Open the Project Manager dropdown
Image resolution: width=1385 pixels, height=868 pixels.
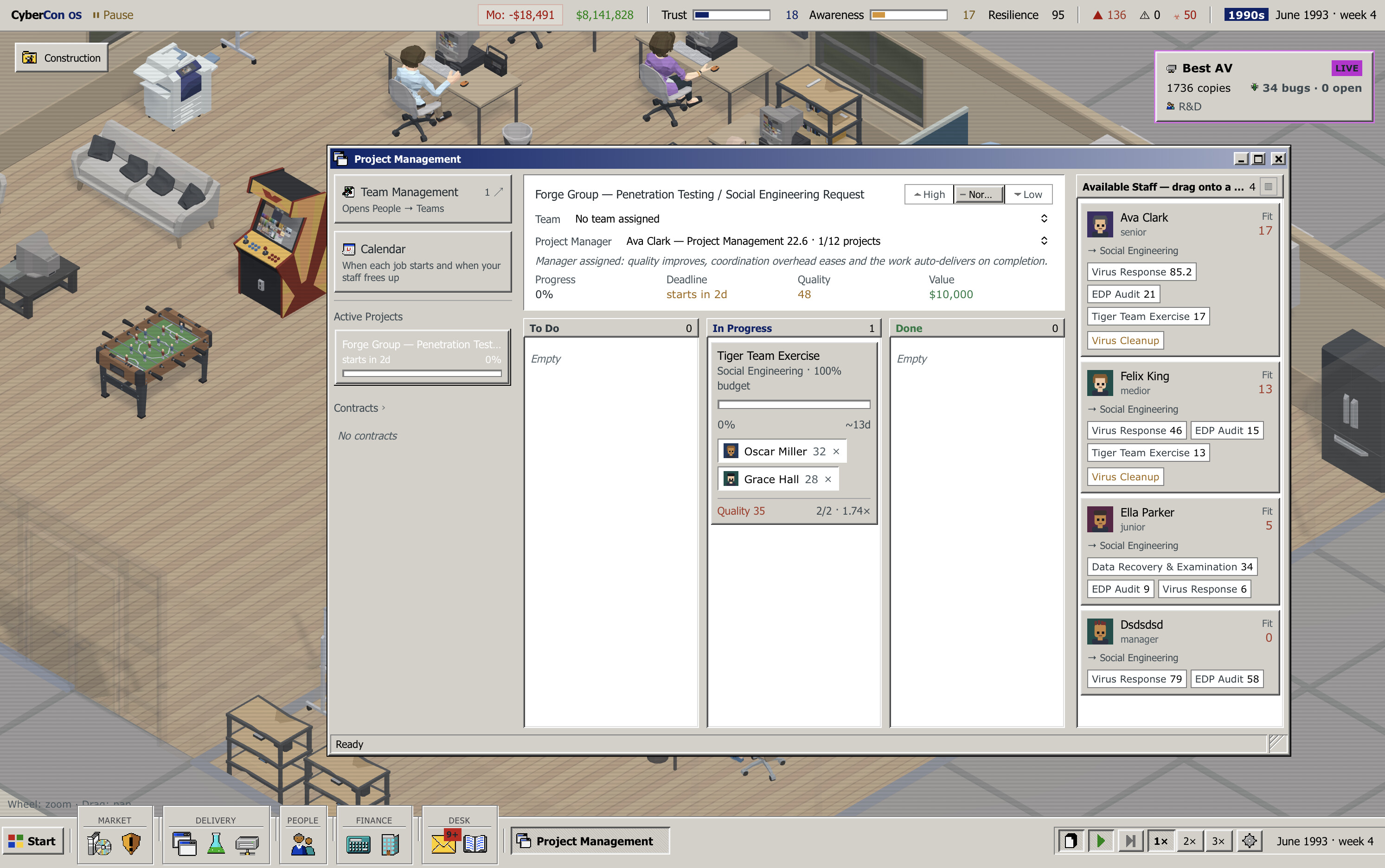point(838,241)
